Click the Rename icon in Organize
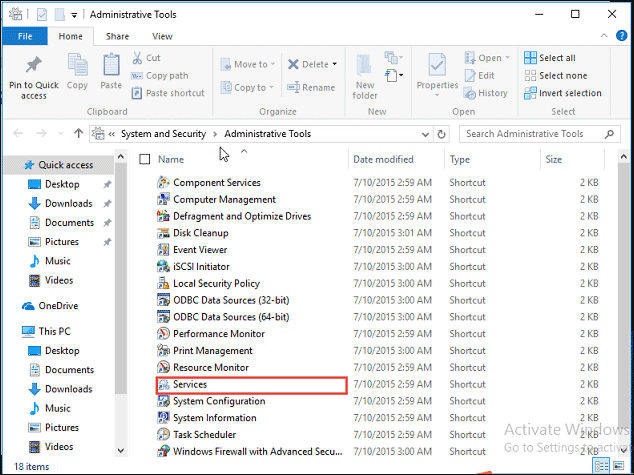634x475 pixels. tap(293, 87)
